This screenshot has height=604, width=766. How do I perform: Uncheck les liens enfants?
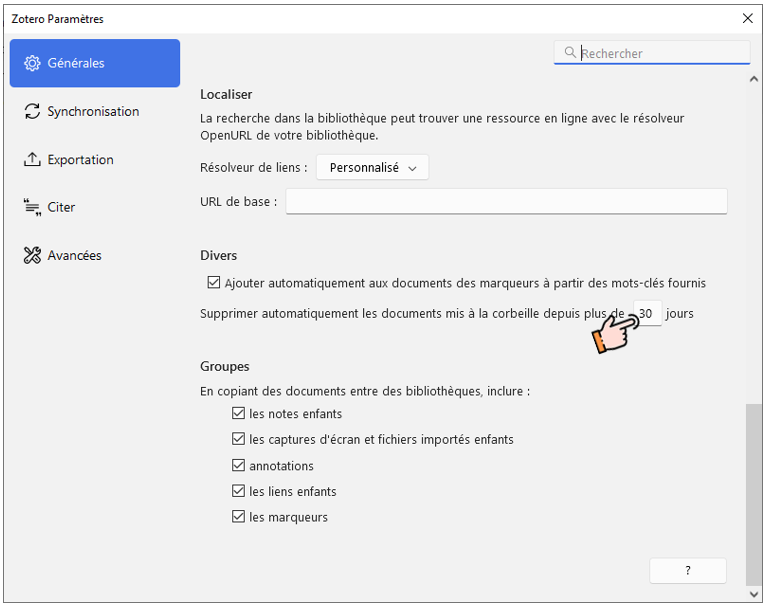[x=238, y=491]
